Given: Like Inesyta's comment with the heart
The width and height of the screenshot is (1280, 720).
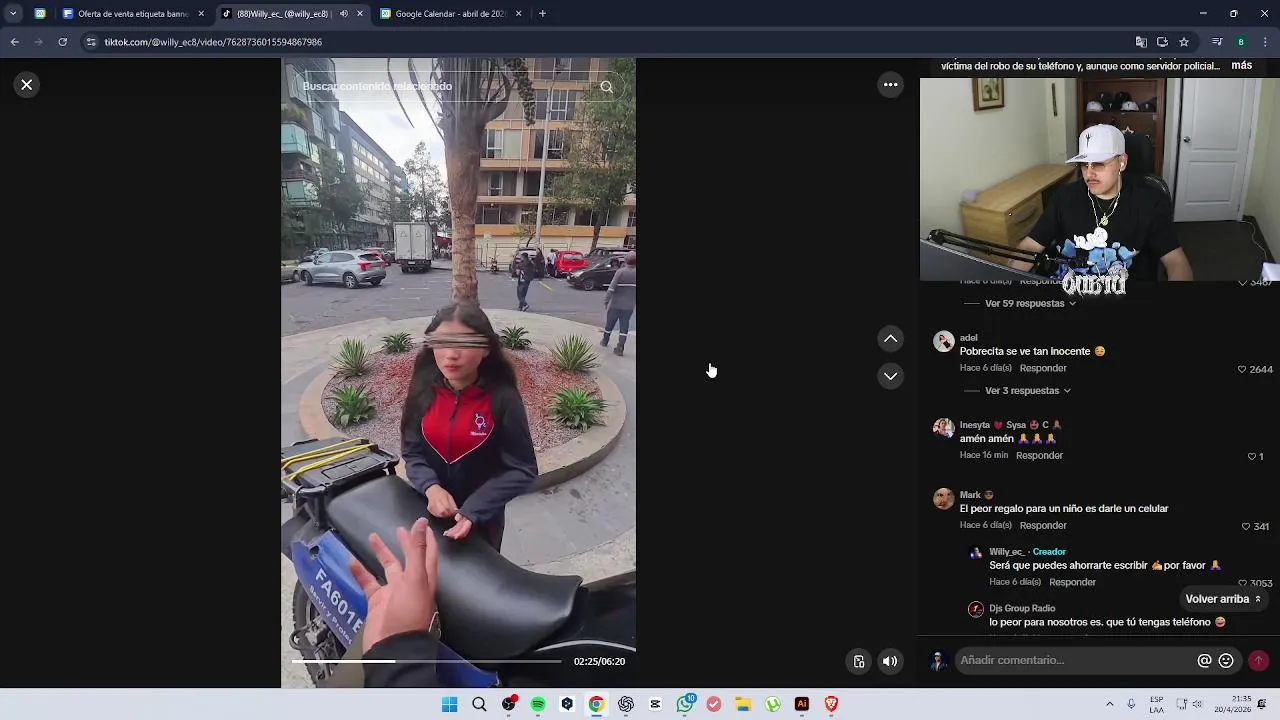Looking at the screenshot, I should click(x=1251, y=456).
